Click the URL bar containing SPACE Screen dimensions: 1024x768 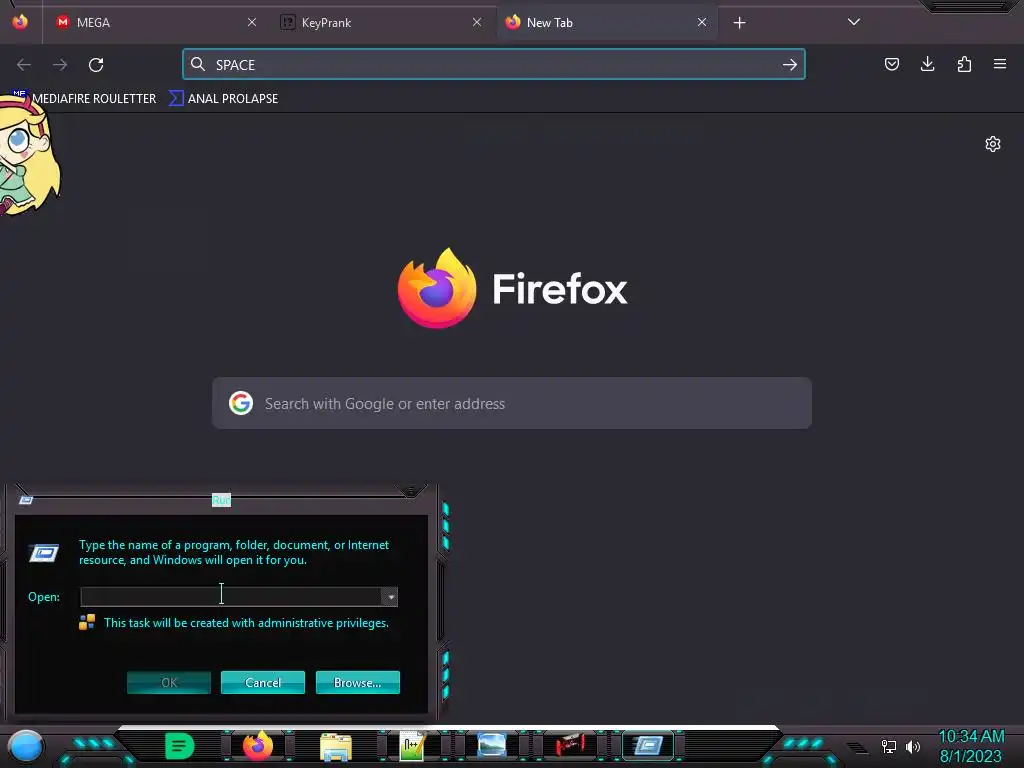pyautogui.click(x=494, y=65)
